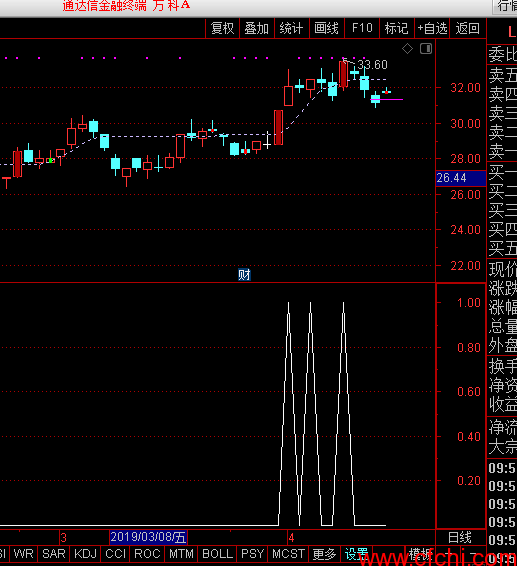The image size is (517, 566).
Task: Select the 2019/03/08 date label on the timeline
Action: [x=148, y=537]
